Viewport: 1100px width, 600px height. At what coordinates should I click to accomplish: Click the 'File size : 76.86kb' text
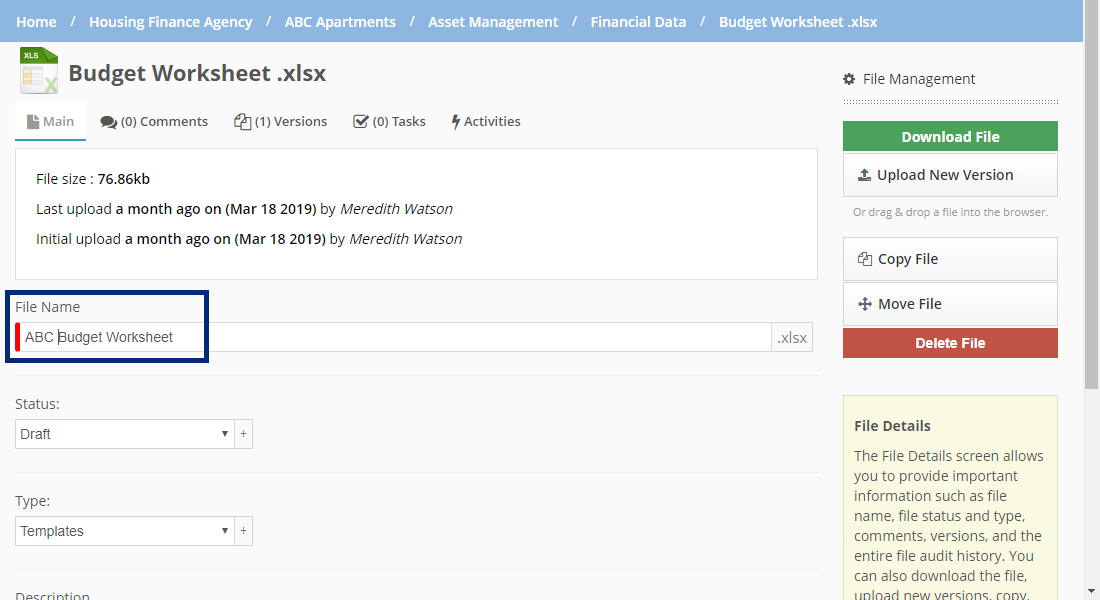click(93, 179)
